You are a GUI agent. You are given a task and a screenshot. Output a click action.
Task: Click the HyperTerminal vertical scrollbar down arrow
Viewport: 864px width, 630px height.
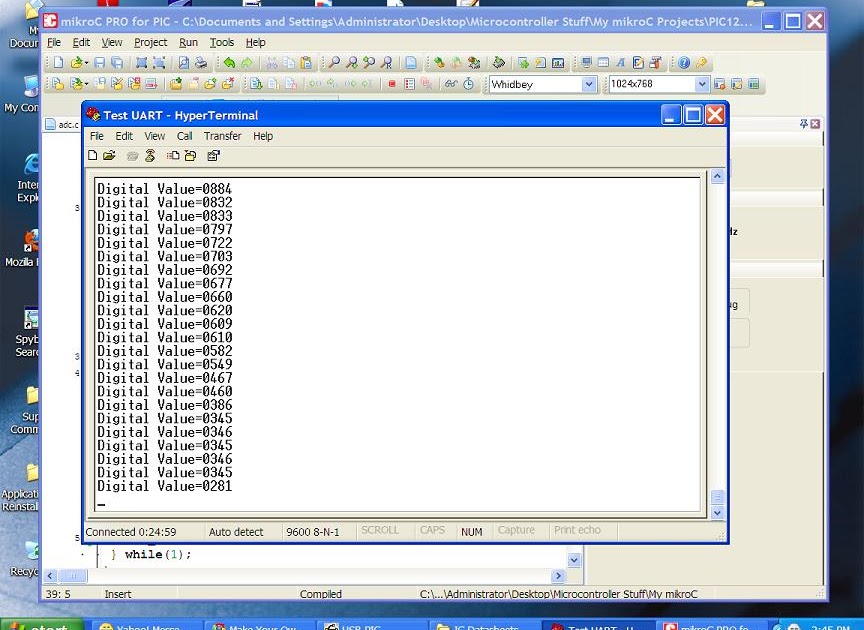click(717, 511)
